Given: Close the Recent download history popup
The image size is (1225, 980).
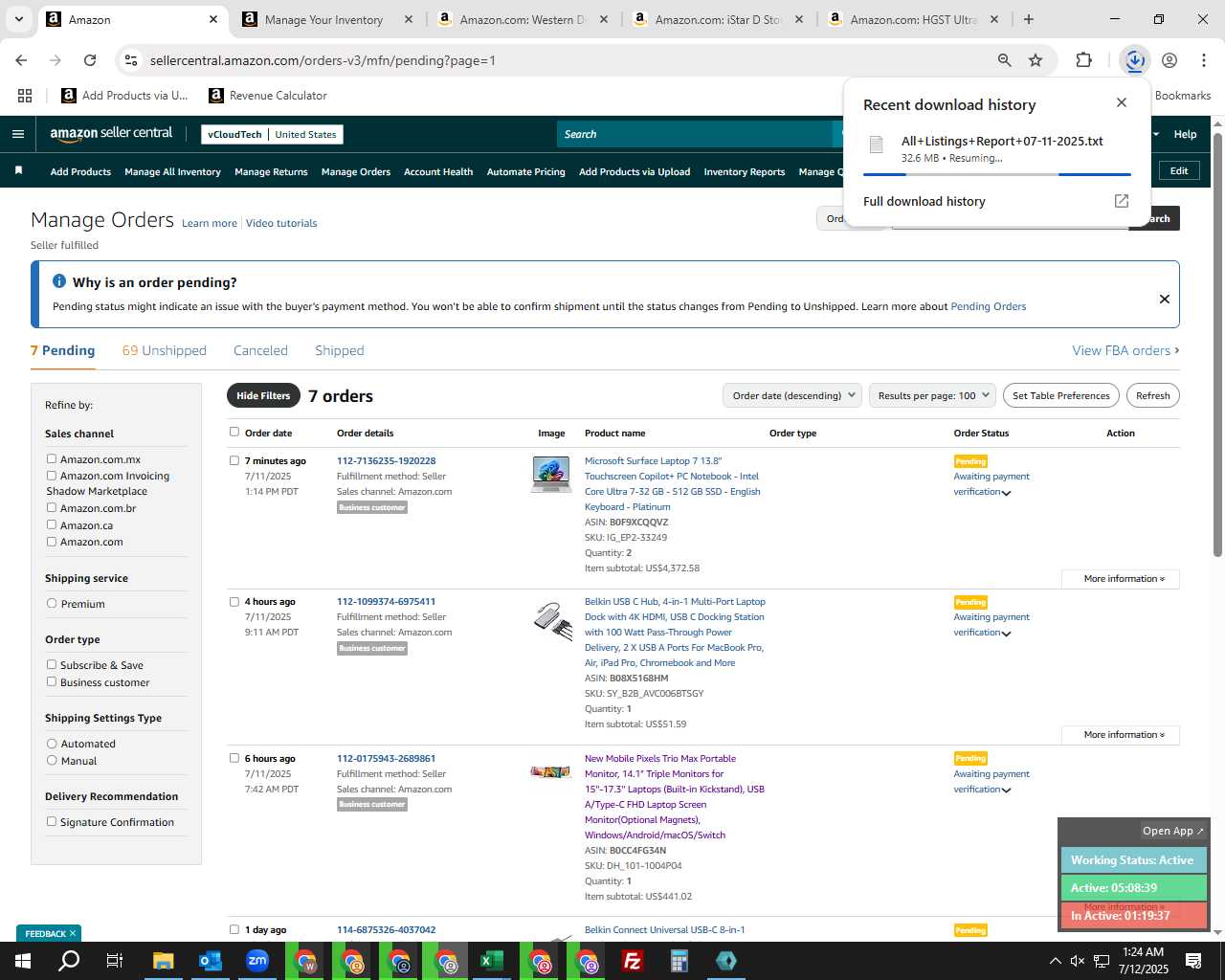Looking at the screenshot, I should [1122, 102].
